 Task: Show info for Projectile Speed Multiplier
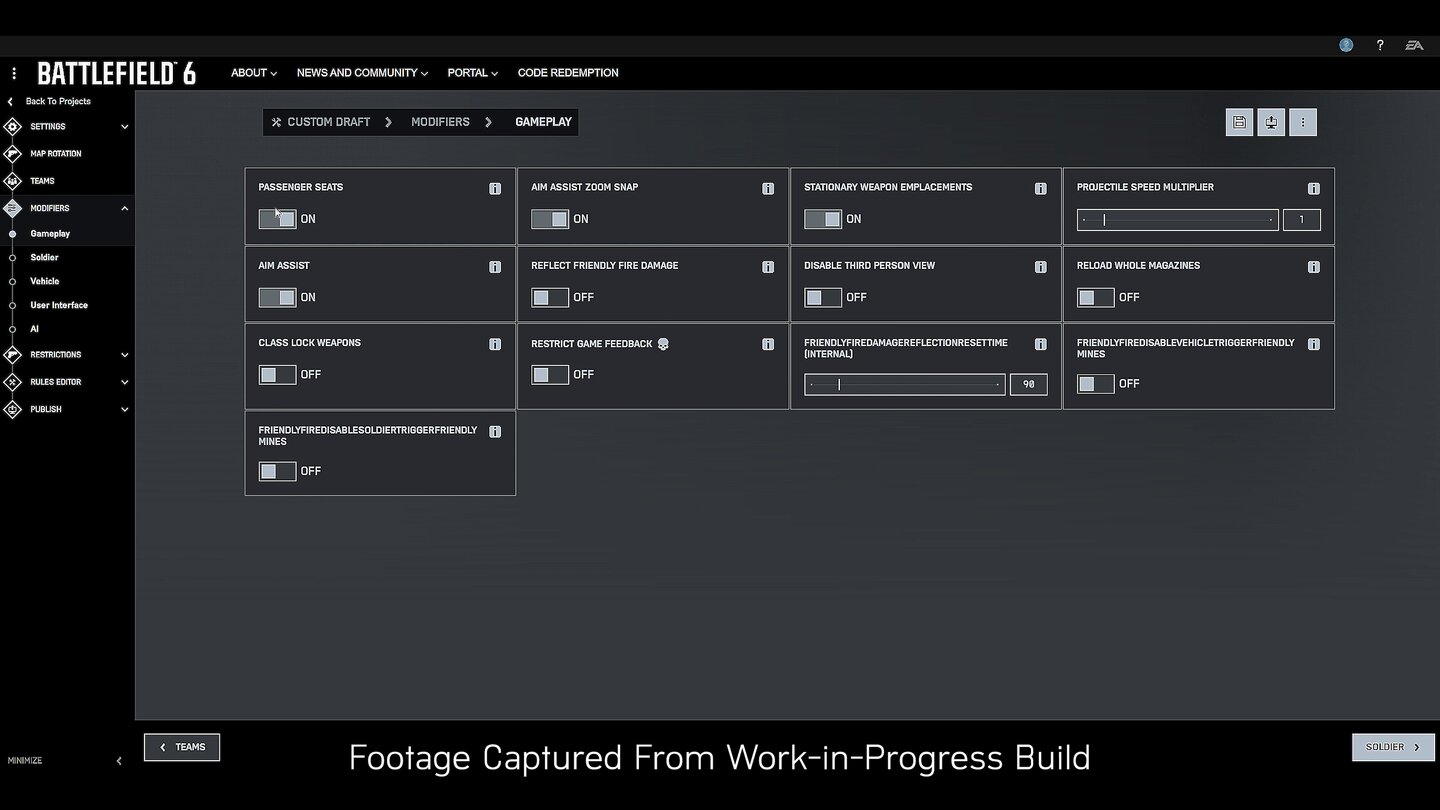pyautogui.click(x=1313, y=188)
